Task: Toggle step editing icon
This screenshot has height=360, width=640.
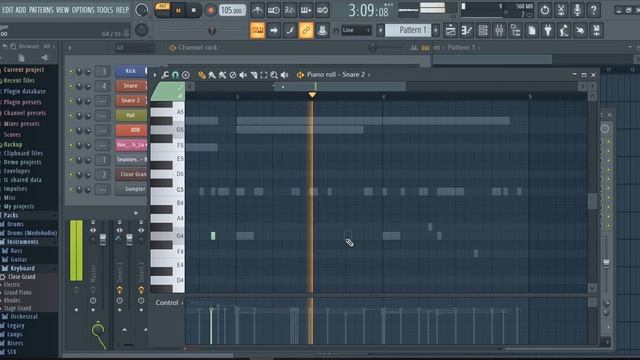Action: pyautogui.click(x=290, y=30)
